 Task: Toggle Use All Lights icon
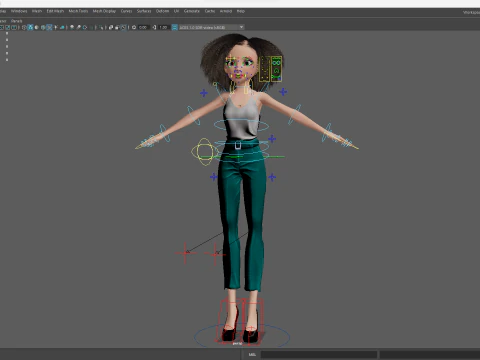56,27
